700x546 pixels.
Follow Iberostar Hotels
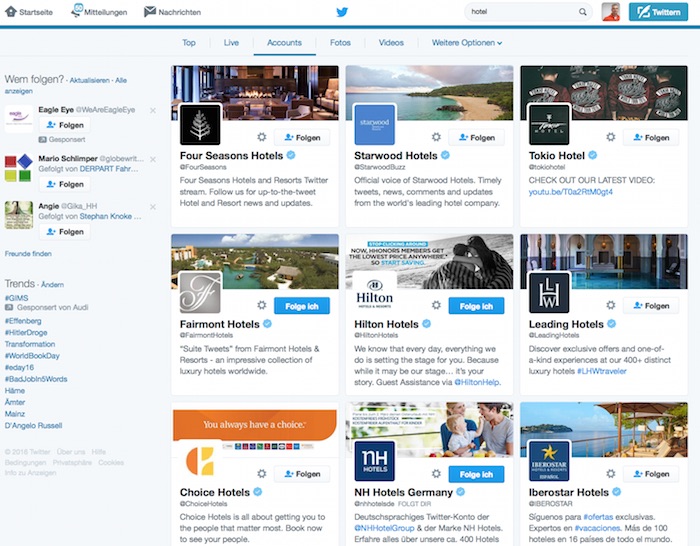(651, 474)
